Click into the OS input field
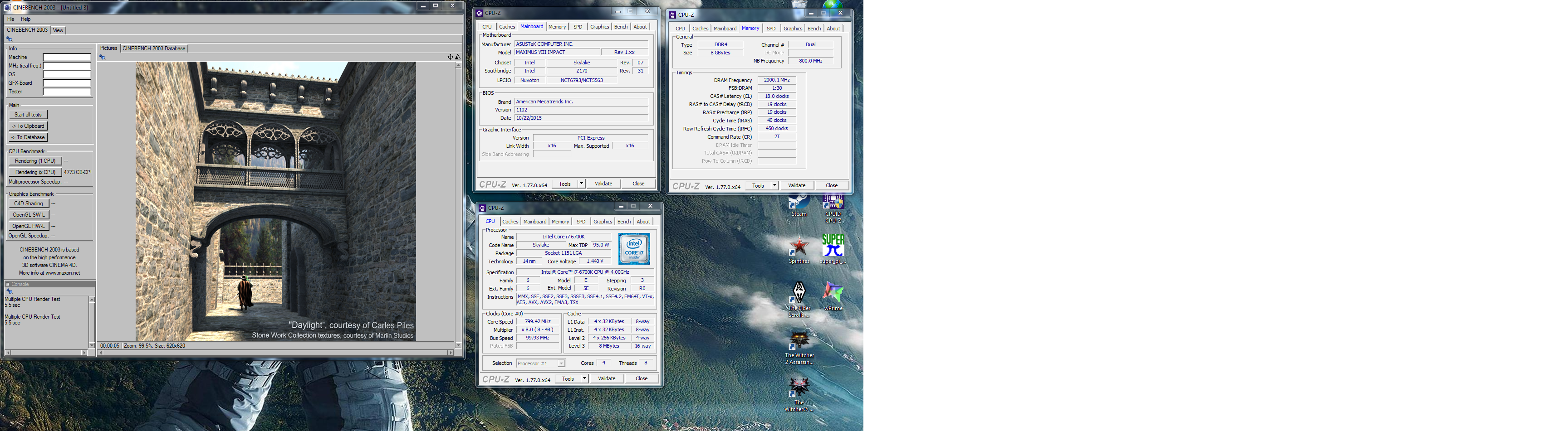 tap(67, 75)
